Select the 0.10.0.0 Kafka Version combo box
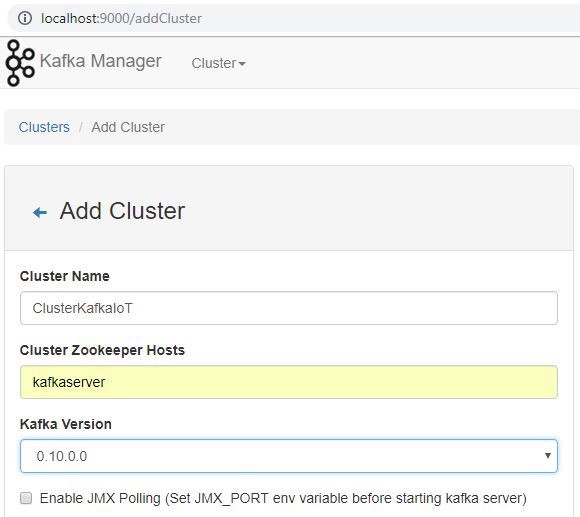Screen dimensions: 580x517 tap(289, 456)
